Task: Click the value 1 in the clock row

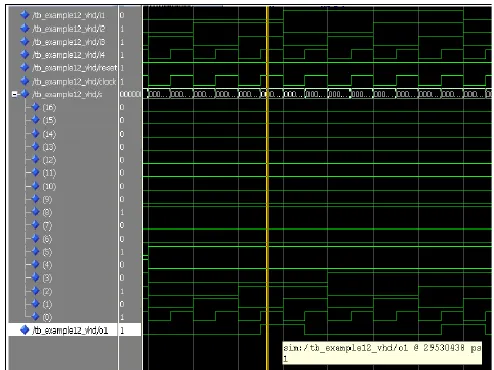Action: pyautogui.click(x=122, y=81)
